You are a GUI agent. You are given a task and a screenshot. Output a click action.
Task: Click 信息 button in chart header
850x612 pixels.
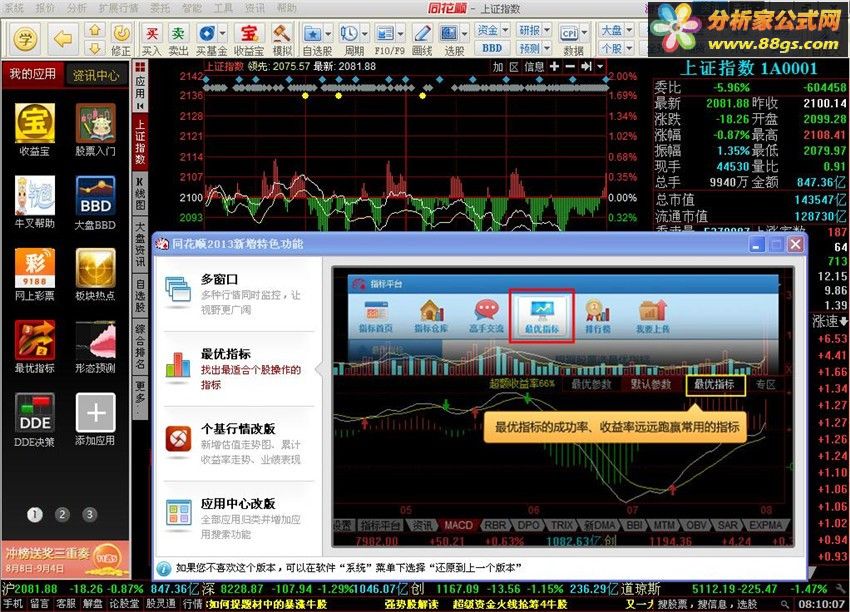534,67
